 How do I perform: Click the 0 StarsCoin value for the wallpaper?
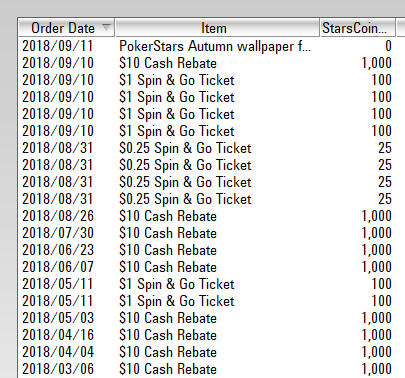388,46
